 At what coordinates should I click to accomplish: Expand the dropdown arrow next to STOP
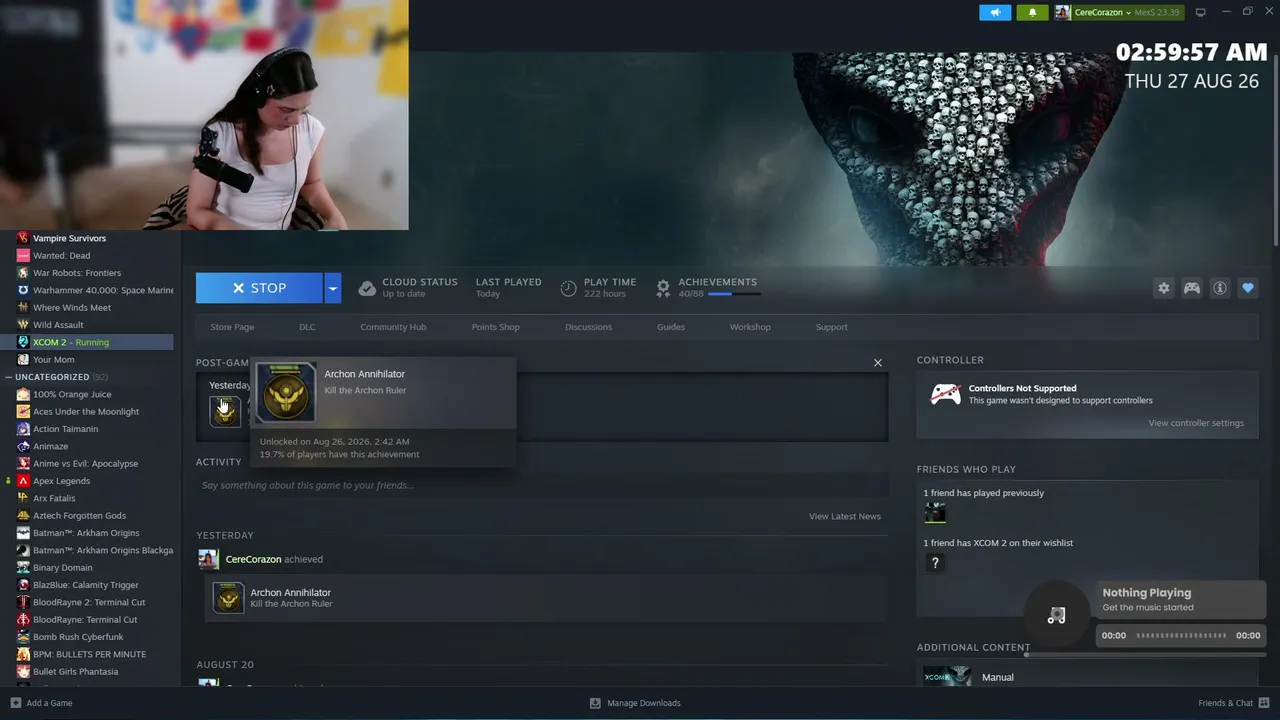click(333, 288)
